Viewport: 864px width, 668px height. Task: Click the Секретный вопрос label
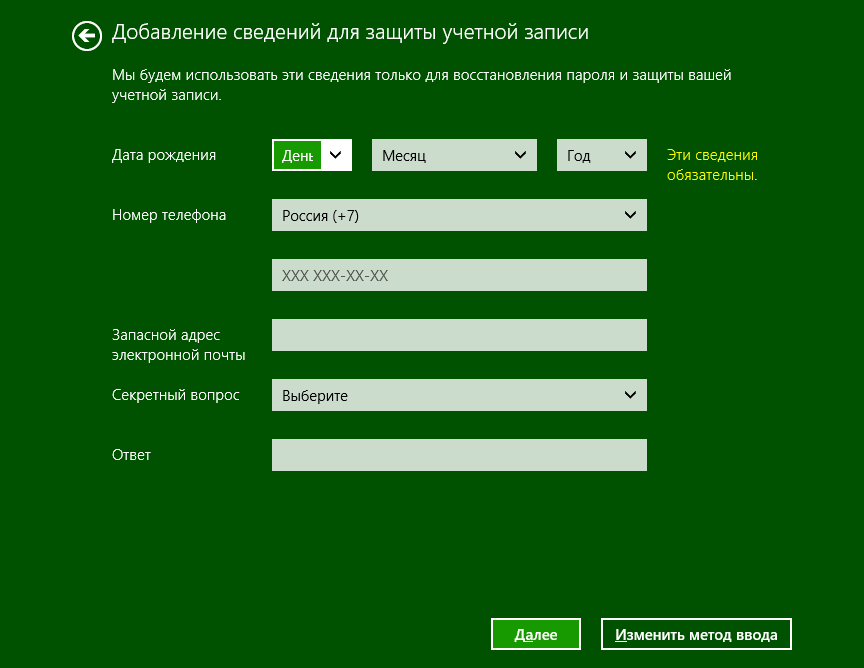click(175, 395)
